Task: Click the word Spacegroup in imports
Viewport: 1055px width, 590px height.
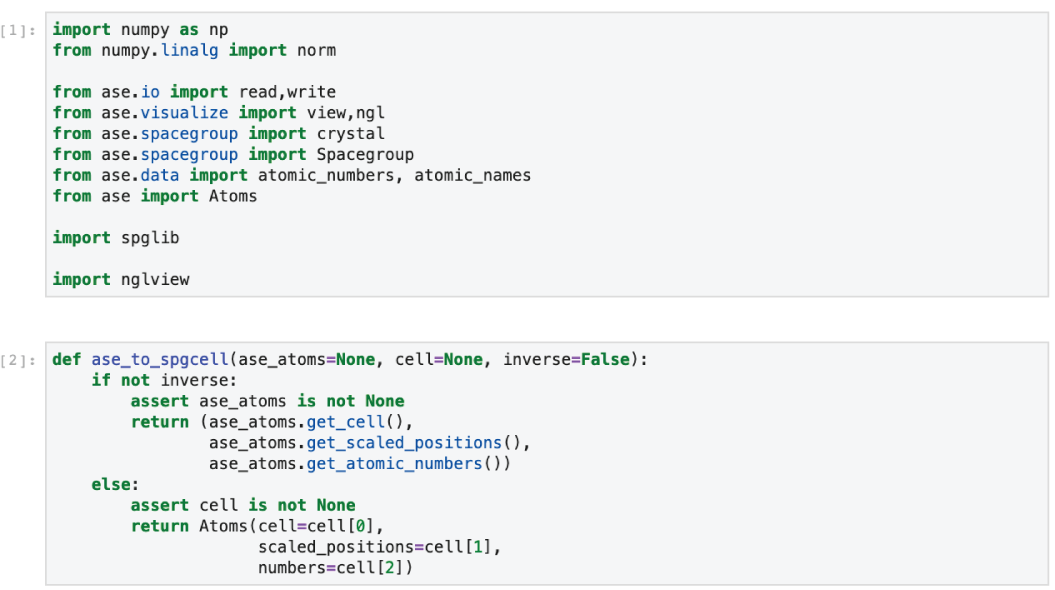Action: click(x=365, y=155)
